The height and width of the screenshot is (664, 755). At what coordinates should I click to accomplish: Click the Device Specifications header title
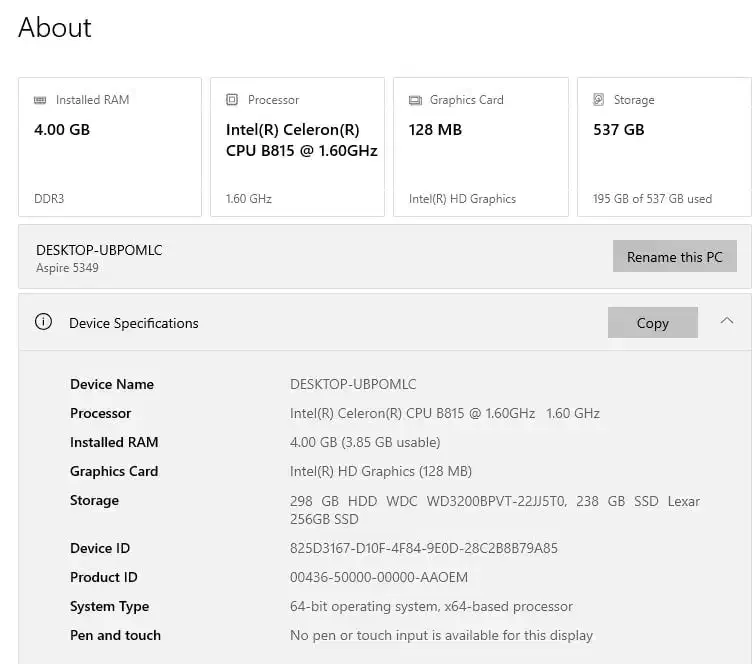[134, 323]
